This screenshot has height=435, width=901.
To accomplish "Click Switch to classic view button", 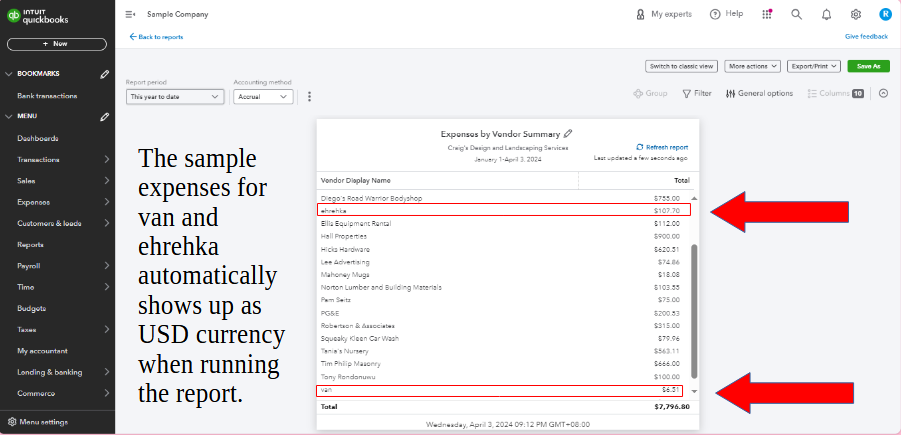I will [681, 66].
